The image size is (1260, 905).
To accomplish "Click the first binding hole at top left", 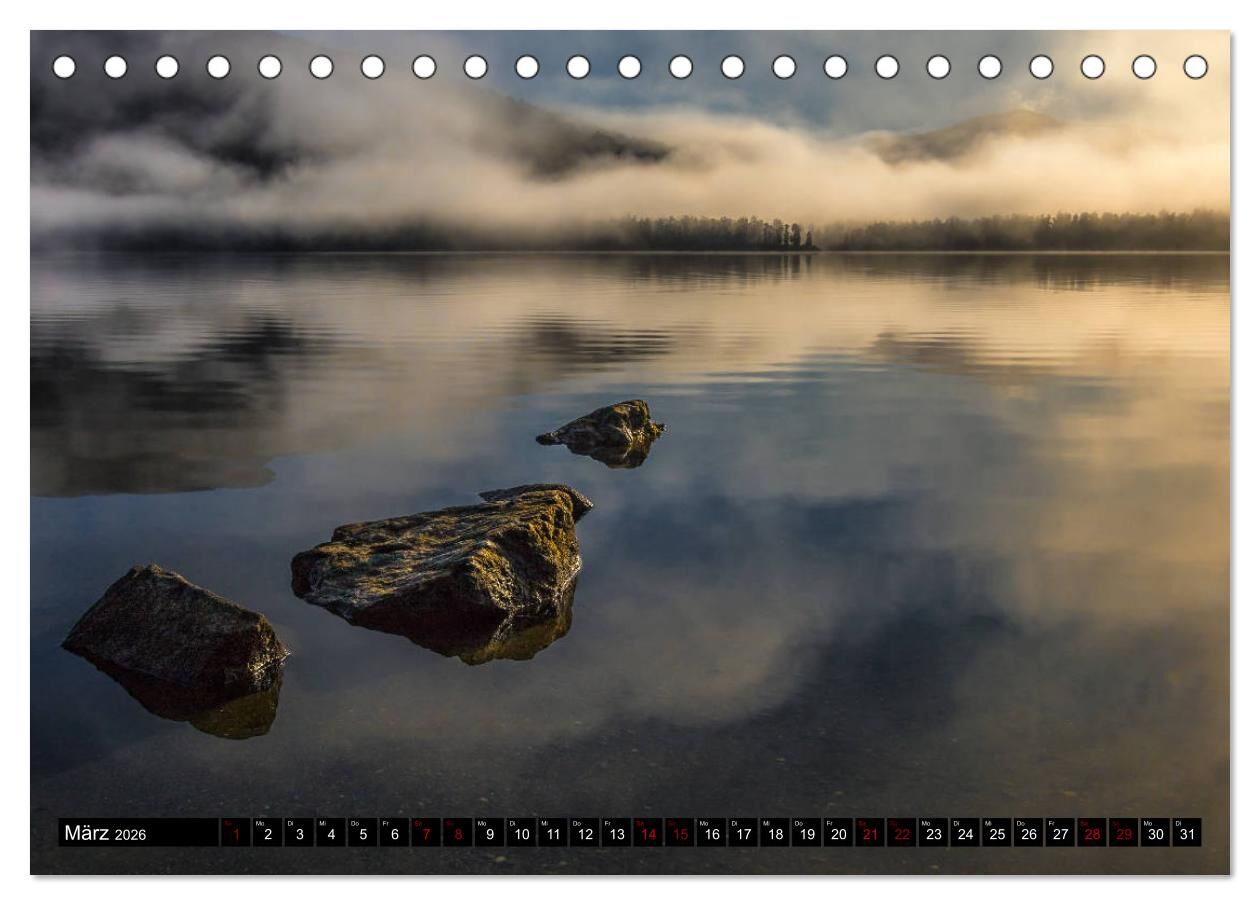I will pyautogui.click(x=64, y=67).
